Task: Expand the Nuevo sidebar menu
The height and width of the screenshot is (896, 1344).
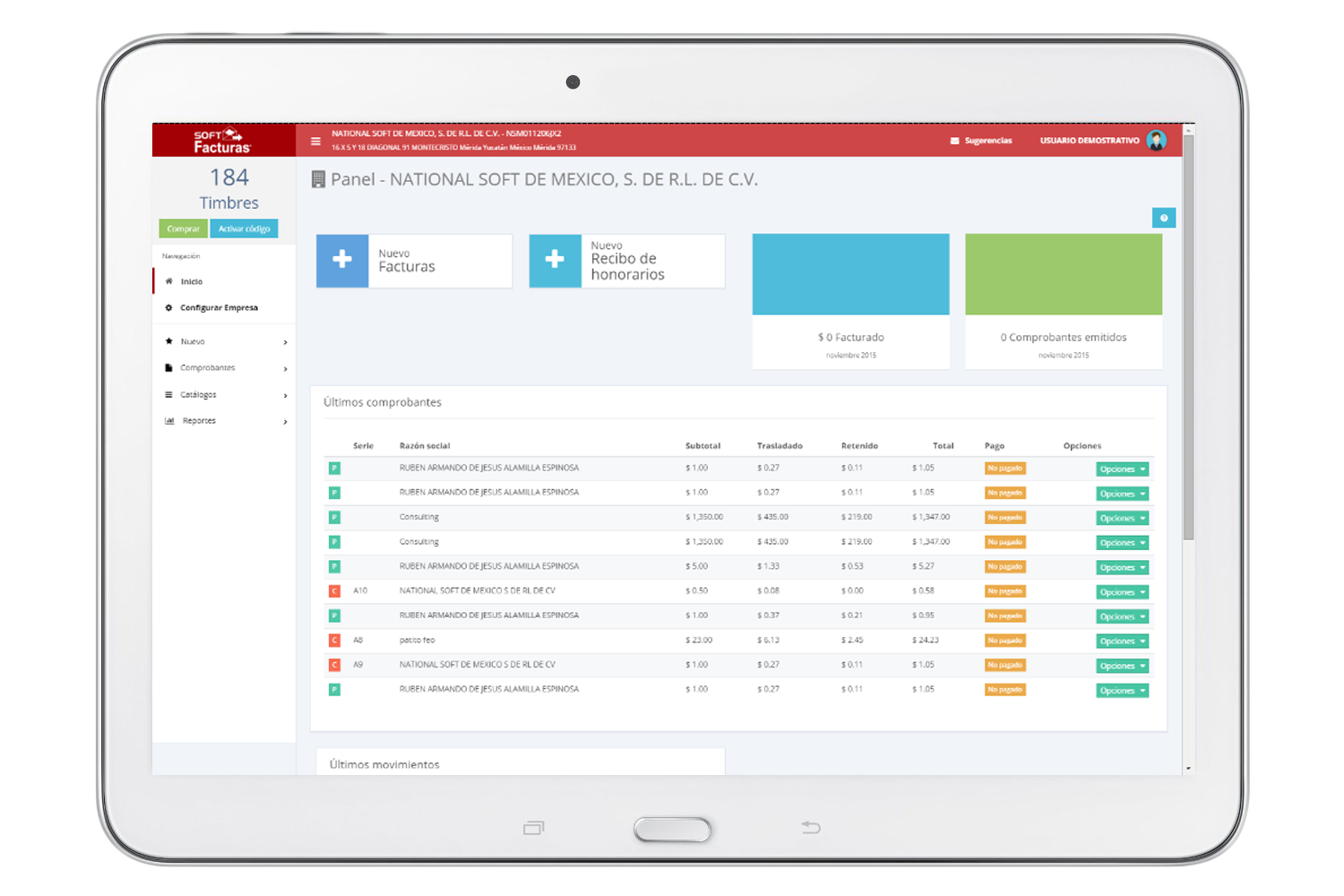Action: [224, 342]
